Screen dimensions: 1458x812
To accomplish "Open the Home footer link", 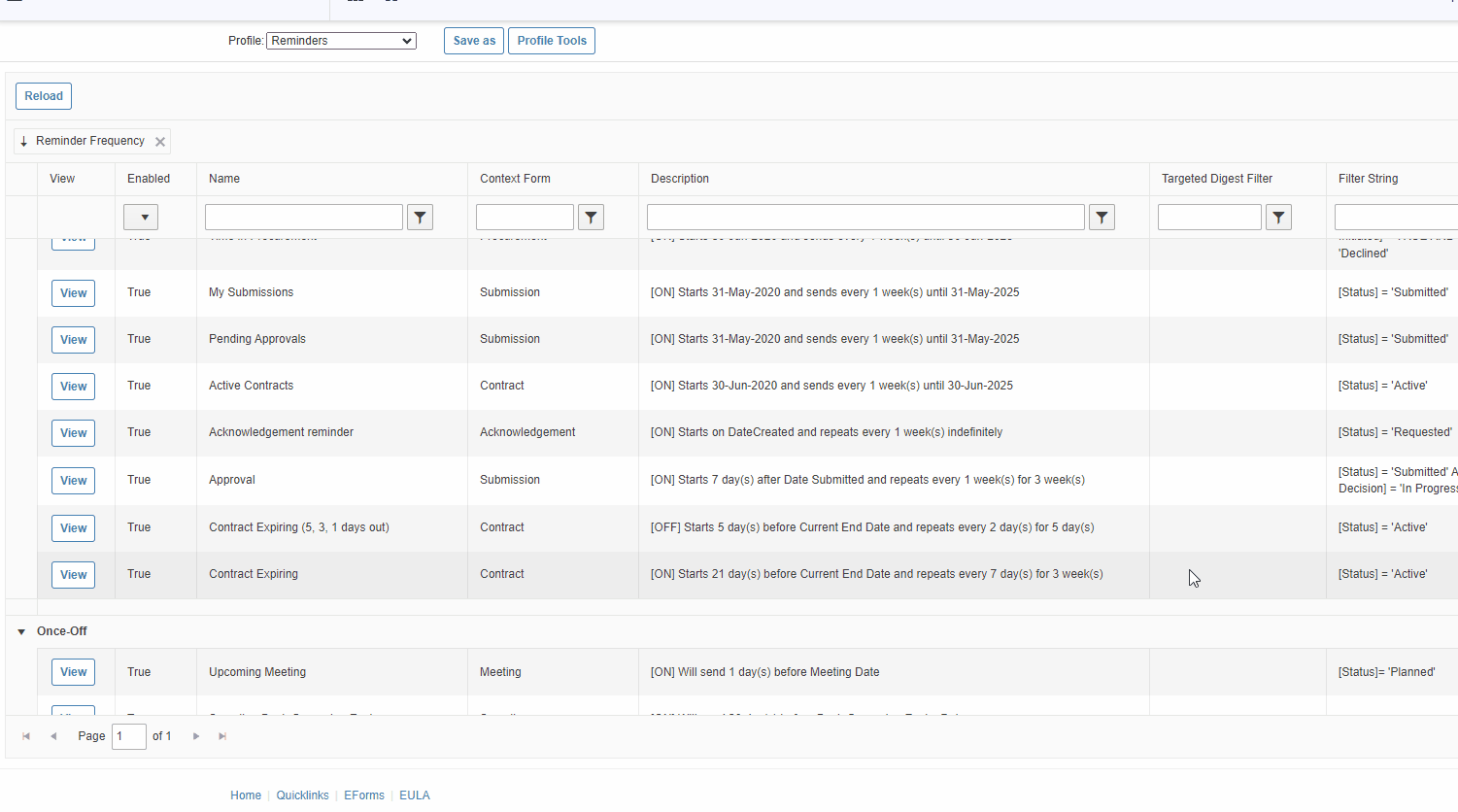I will click(x=246, y=795).
